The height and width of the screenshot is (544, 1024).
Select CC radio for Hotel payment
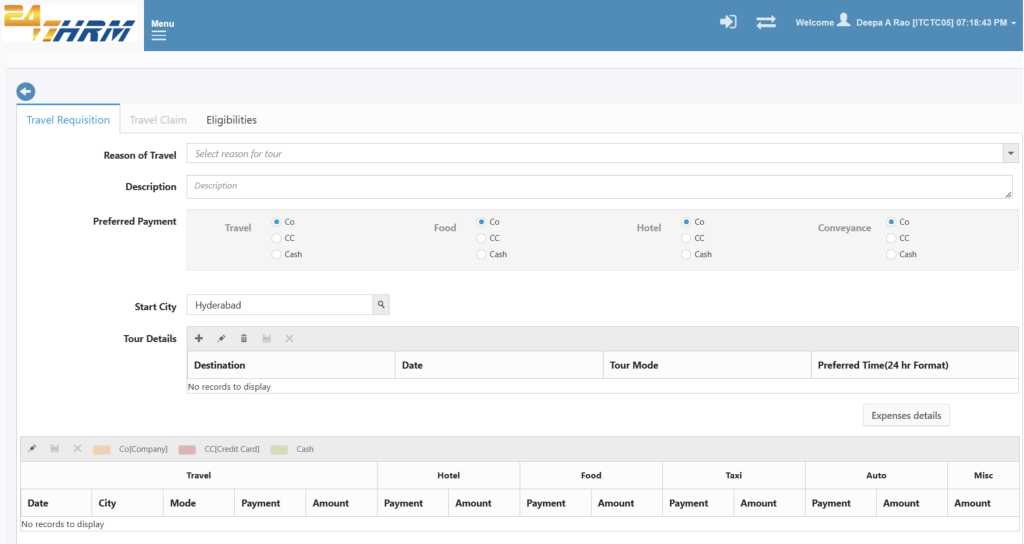(x=686, y=238)
